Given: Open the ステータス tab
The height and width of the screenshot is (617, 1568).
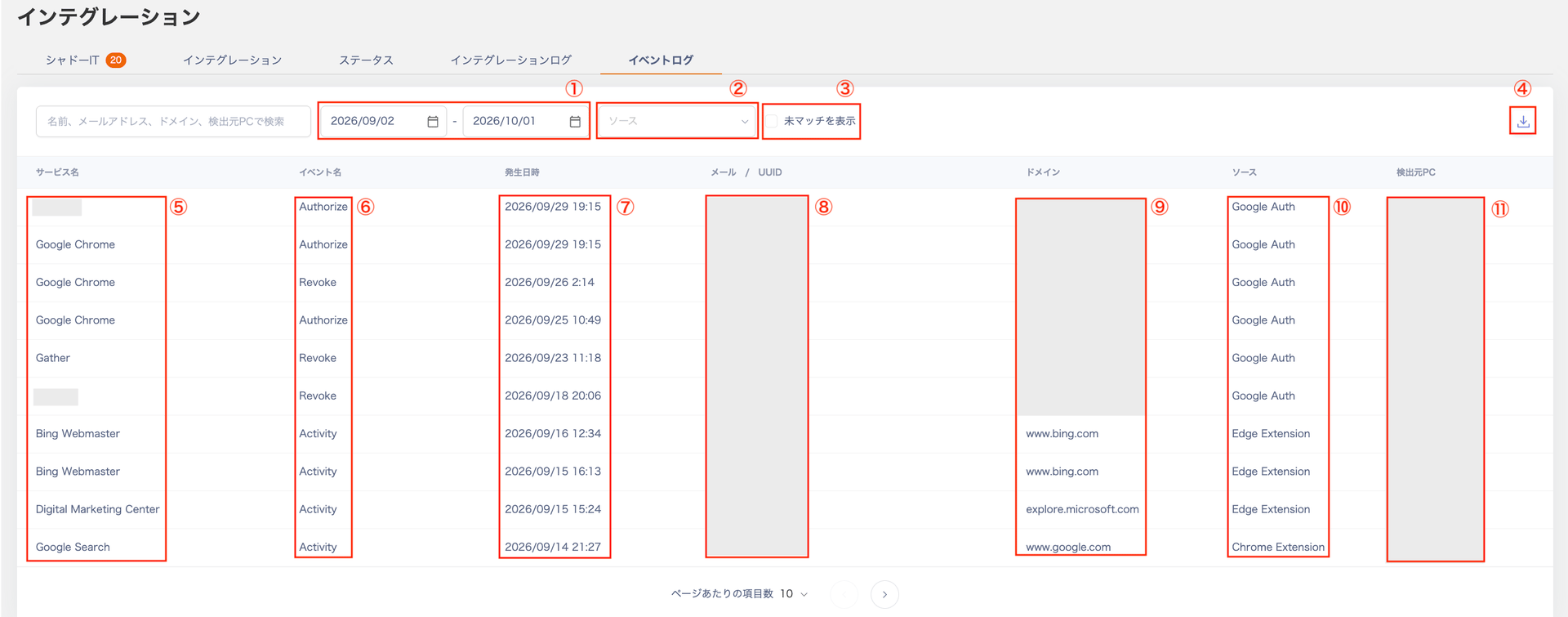Looking at the screenshot, I should [366, 60].
